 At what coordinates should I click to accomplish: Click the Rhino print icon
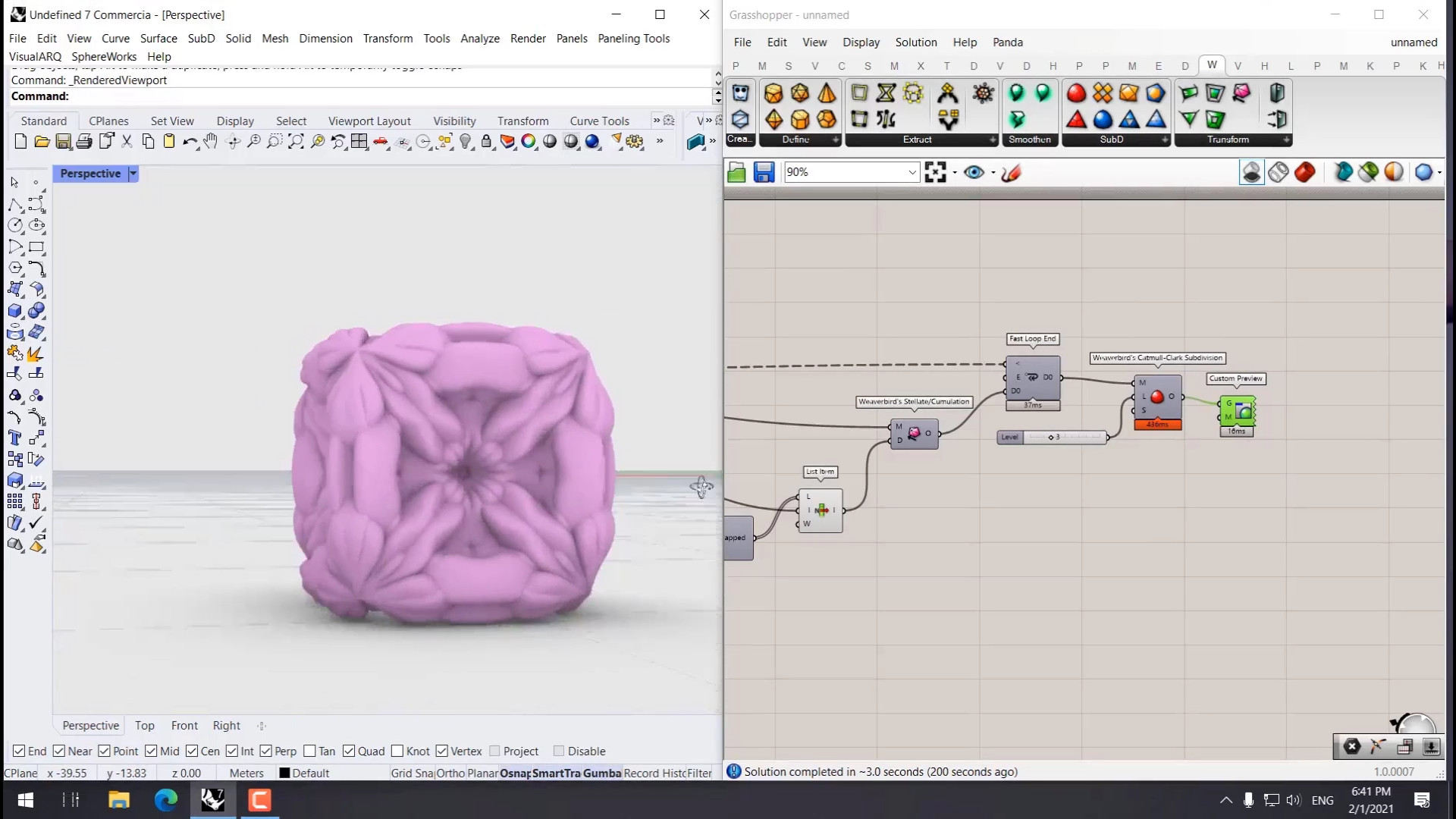(x=84, y=142)
